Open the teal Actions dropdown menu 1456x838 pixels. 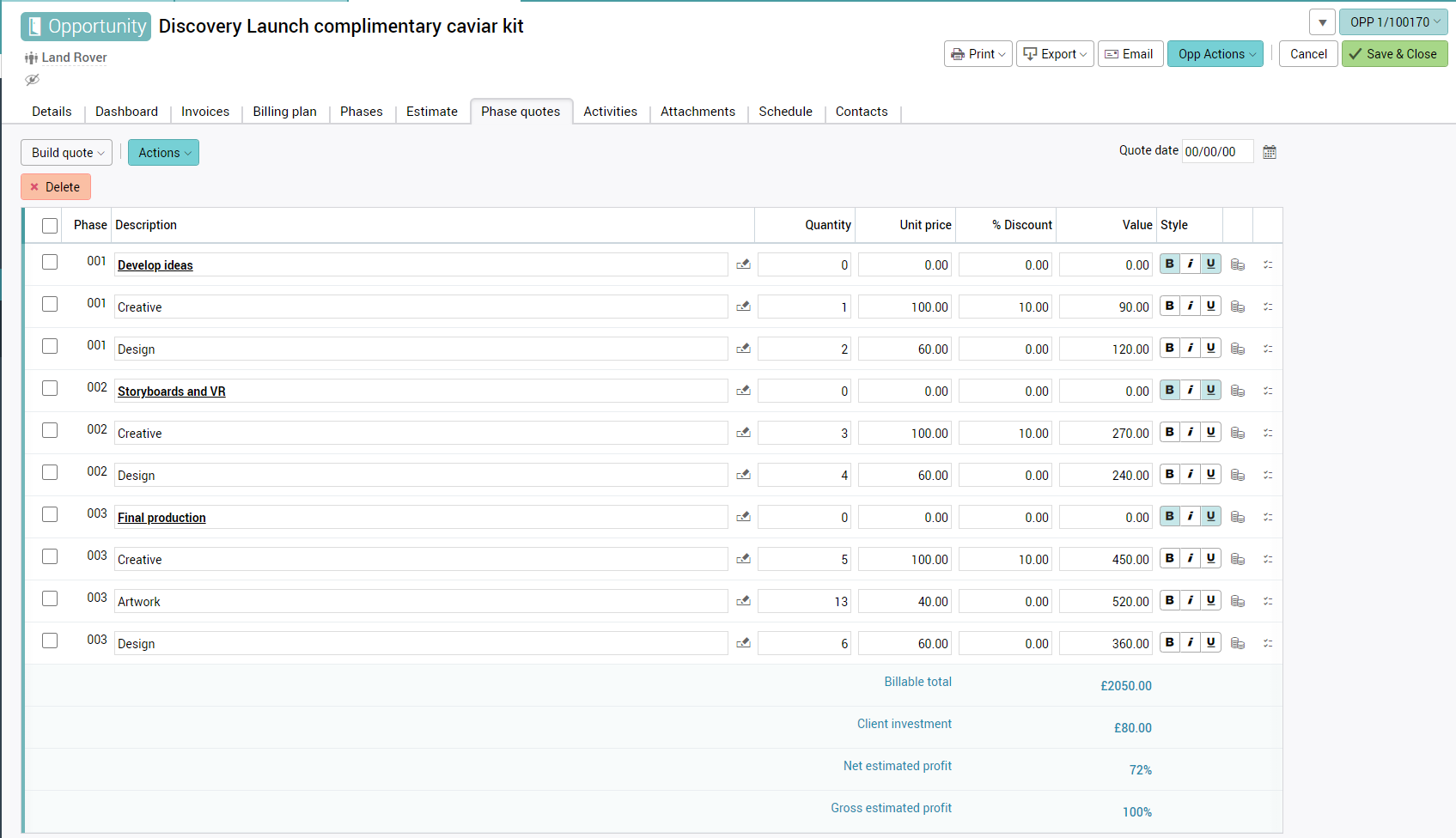pos(163,153)
